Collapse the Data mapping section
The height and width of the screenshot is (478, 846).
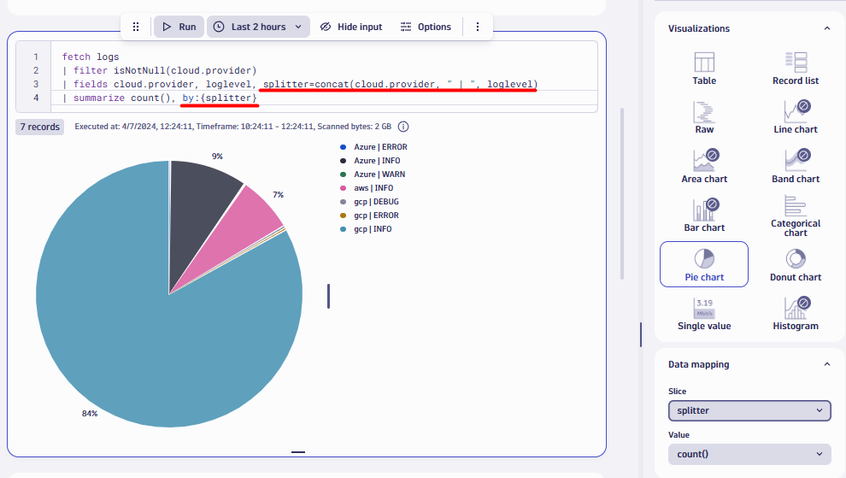(x=826, y=364)
